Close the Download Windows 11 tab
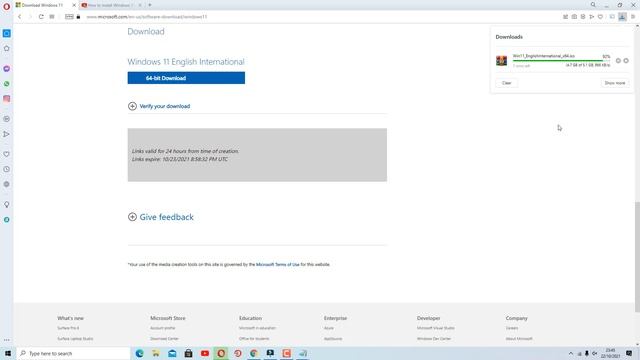640x360 pixels. [x=74, y=5]
